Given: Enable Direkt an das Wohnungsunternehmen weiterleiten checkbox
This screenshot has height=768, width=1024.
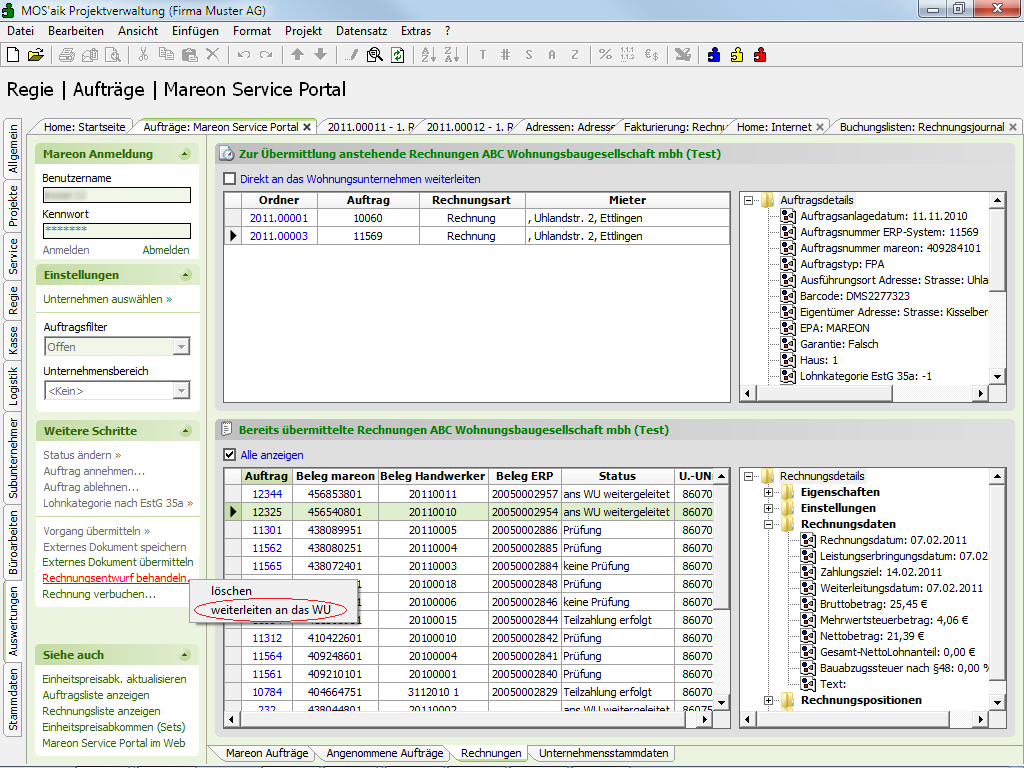Looking at the screenshot, I should [229, 179].
